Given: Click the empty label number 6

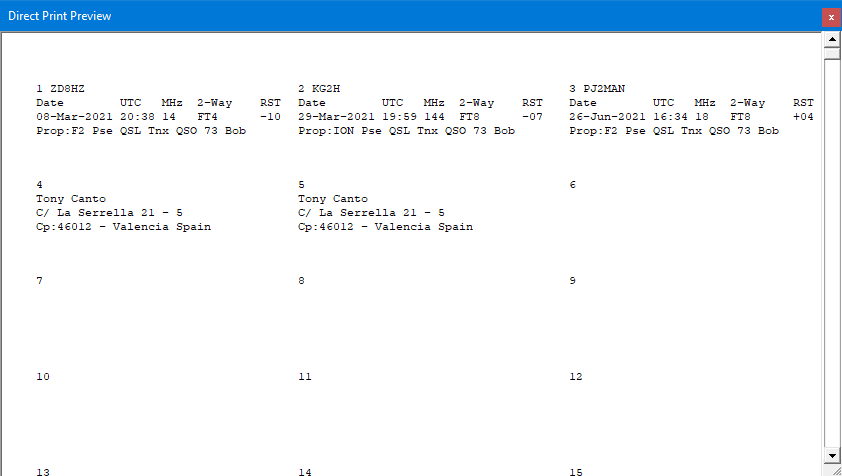Looking at the screenshot, I should click(x=573, y=185).
